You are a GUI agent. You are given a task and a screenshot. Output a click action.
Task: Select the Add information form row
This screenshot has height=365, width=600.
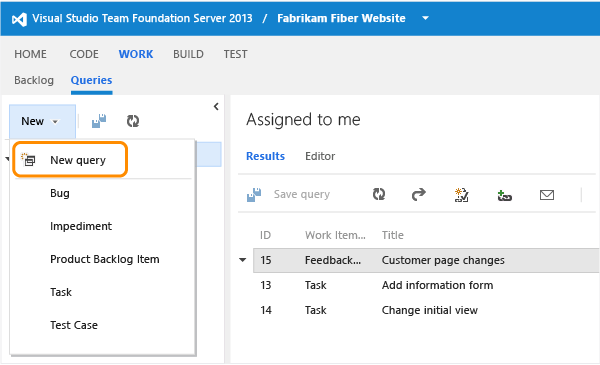click(x=426, y=285)
